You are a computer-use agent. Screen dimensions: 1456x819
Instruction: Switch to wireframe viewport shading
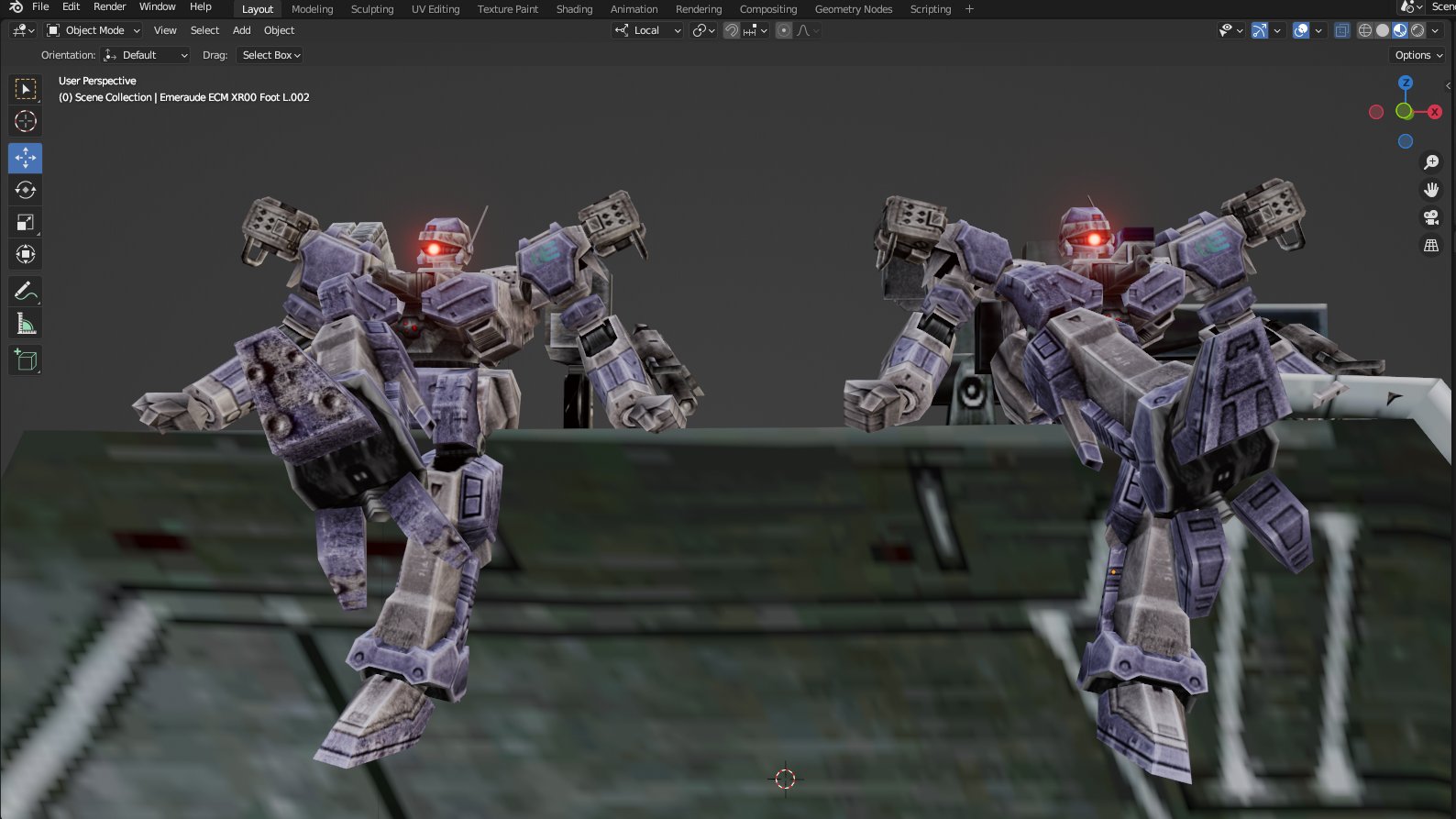(1365, 30)
